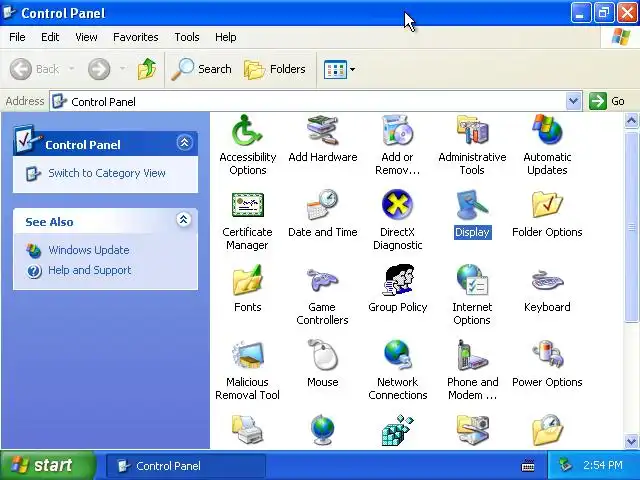
Task: Click the system tray network icon
Action: tap(566, 465)
